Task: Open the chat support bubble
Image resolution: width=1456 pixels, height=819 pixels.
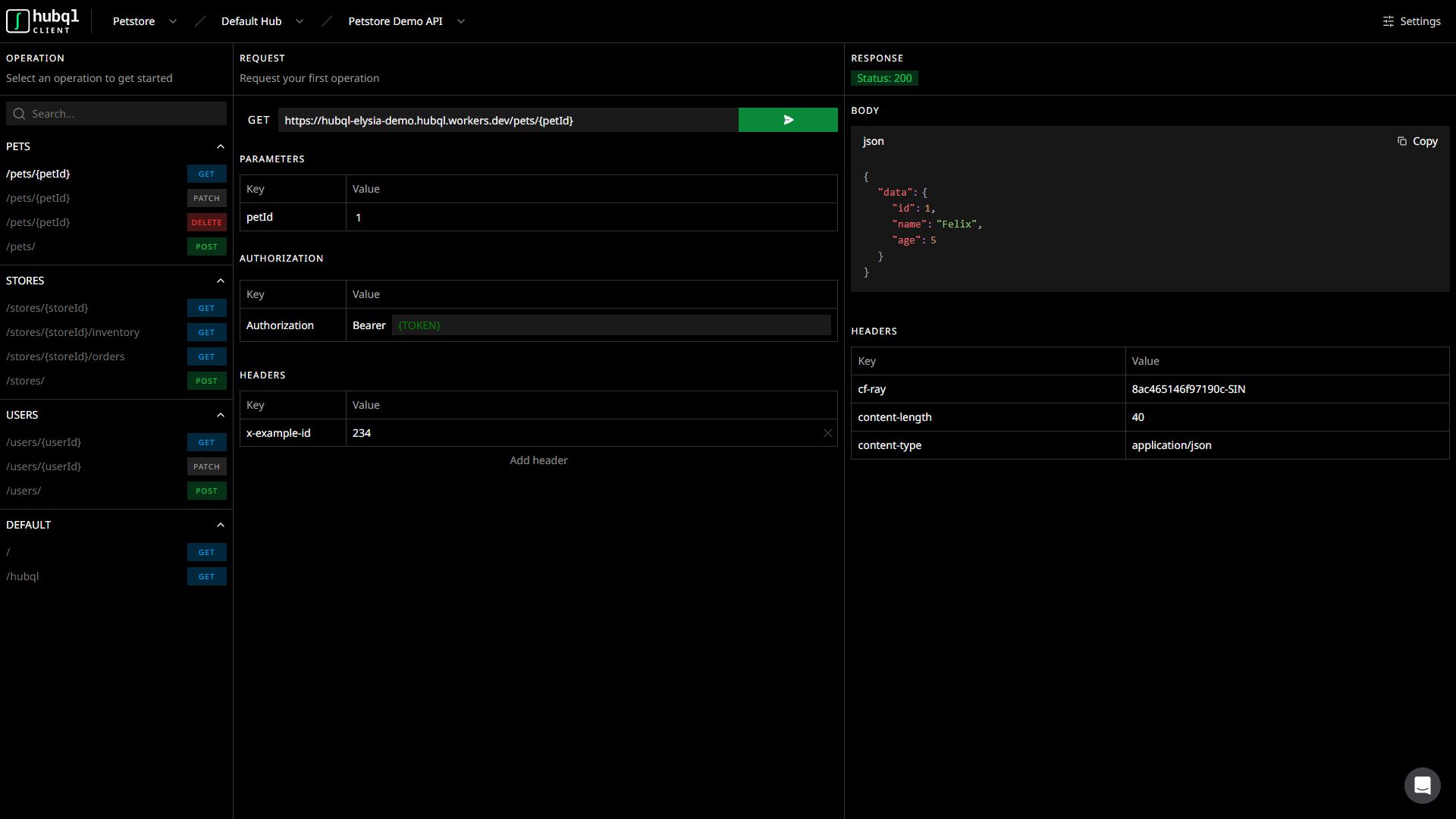Action: point(1423,786)
